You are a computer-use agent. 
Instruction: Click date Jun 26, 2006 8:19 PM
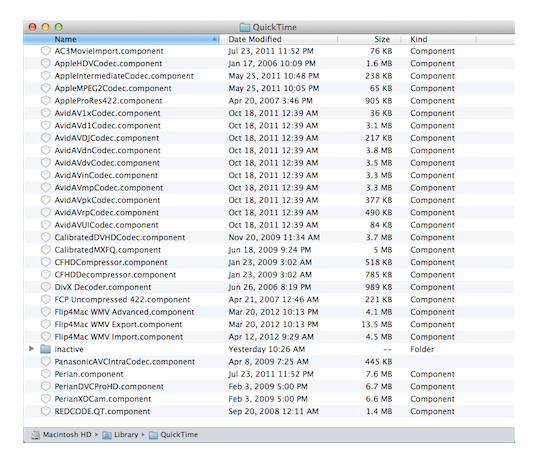click(270, 287)
